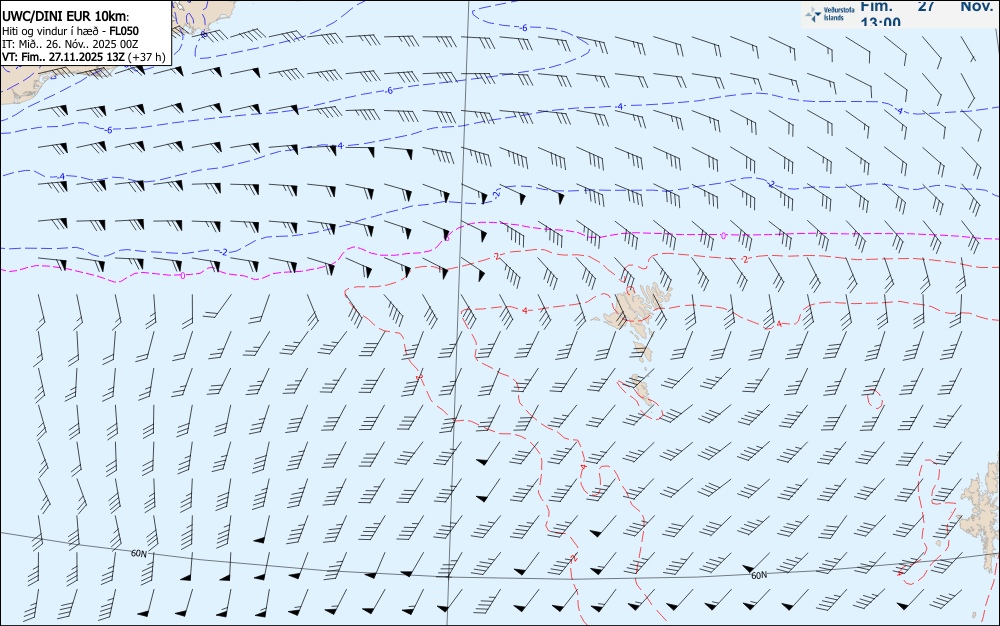1000x626 pixels.
Task: Click the '60N' label near the right side
Action: (759, 575)
